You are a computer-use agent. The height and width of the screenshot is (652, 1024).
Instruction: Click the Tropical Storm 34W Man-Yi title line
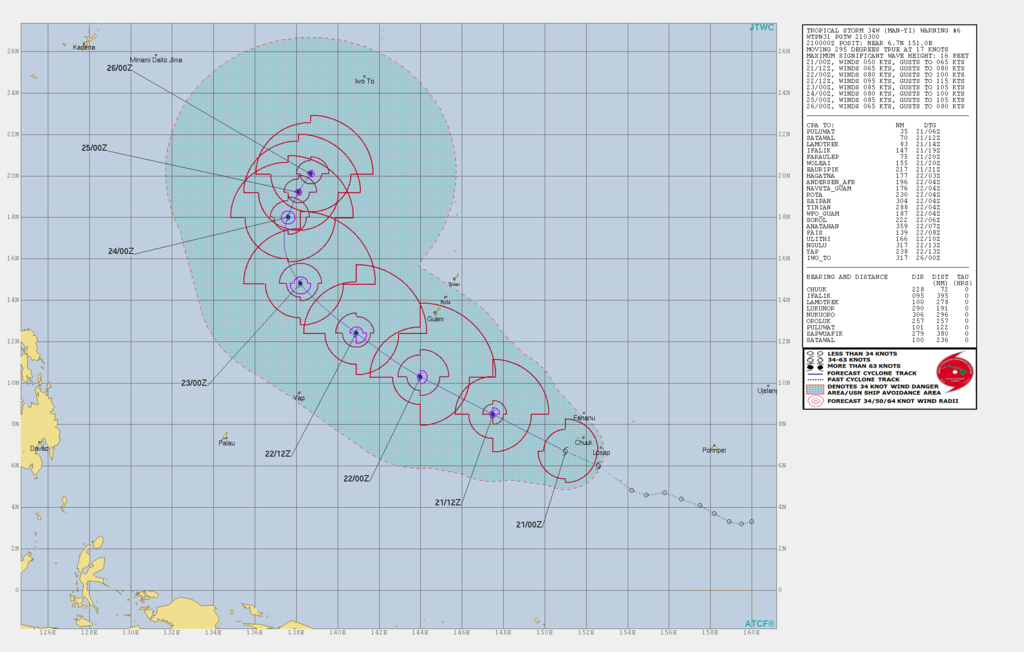(884, 31)
